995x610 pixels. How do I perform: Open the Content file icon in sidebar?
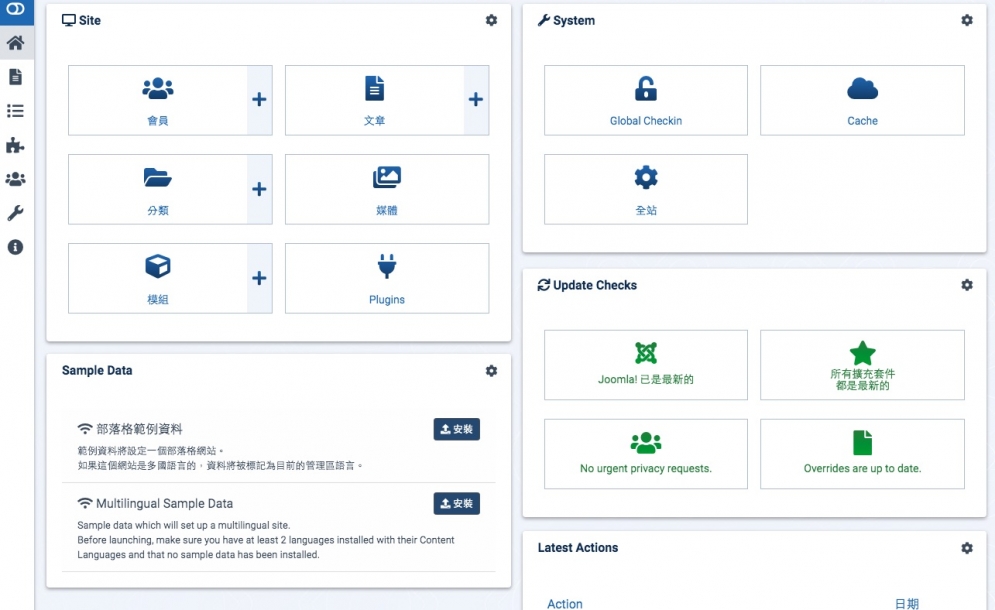(x=15, y=77)
